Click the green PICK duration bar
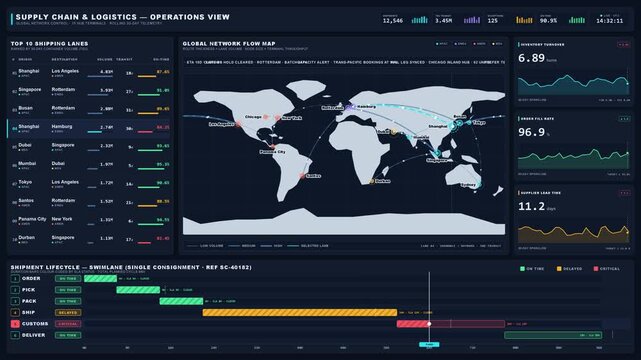The width and height of the screenshot is (641, 360). pos(138,290)
